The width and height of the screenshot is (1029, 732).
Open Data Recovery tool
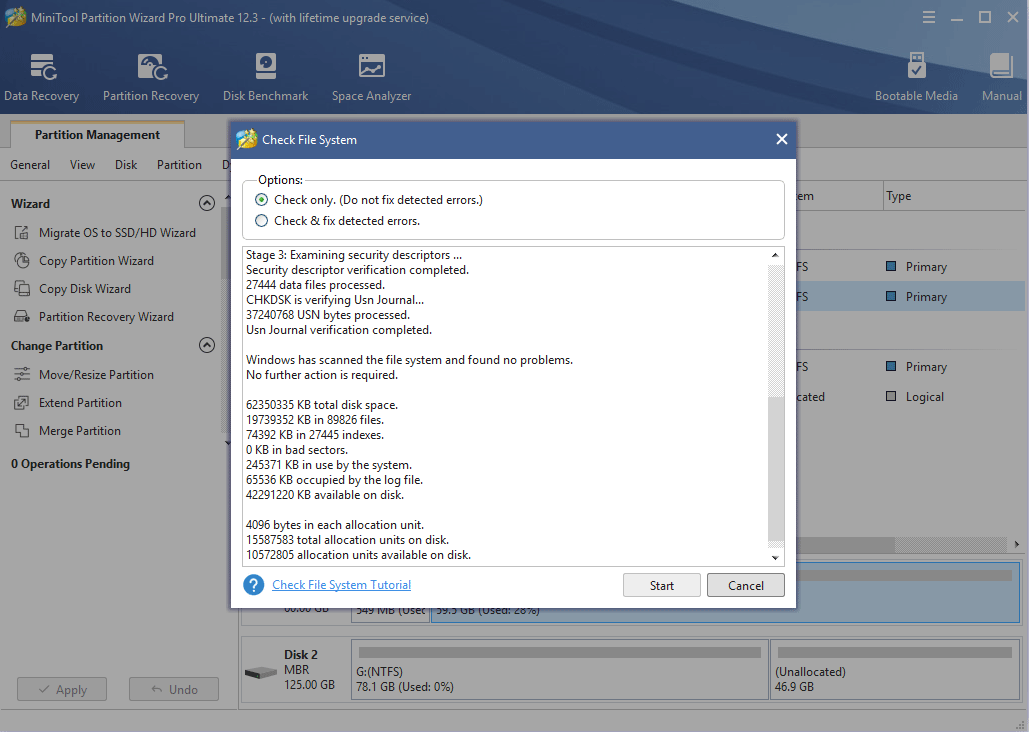click(x=41, y=77)
